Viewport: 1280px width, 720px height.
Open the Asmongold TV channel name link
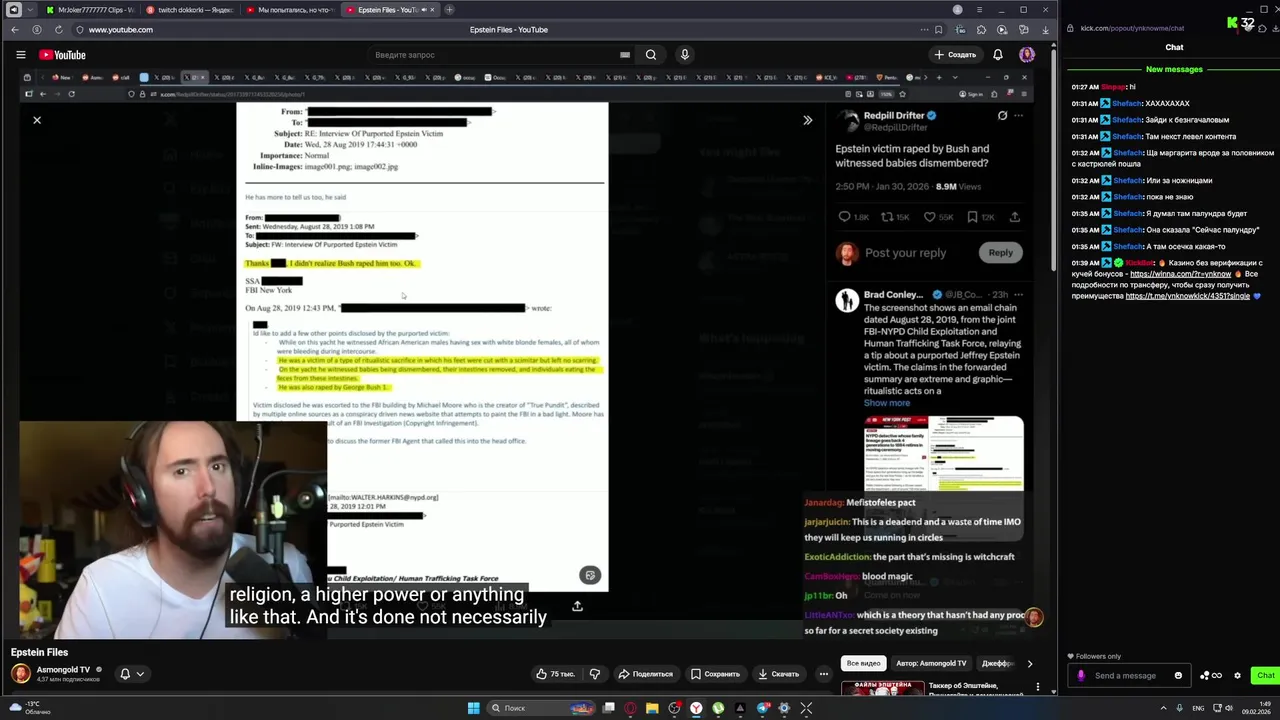(63, 669)
